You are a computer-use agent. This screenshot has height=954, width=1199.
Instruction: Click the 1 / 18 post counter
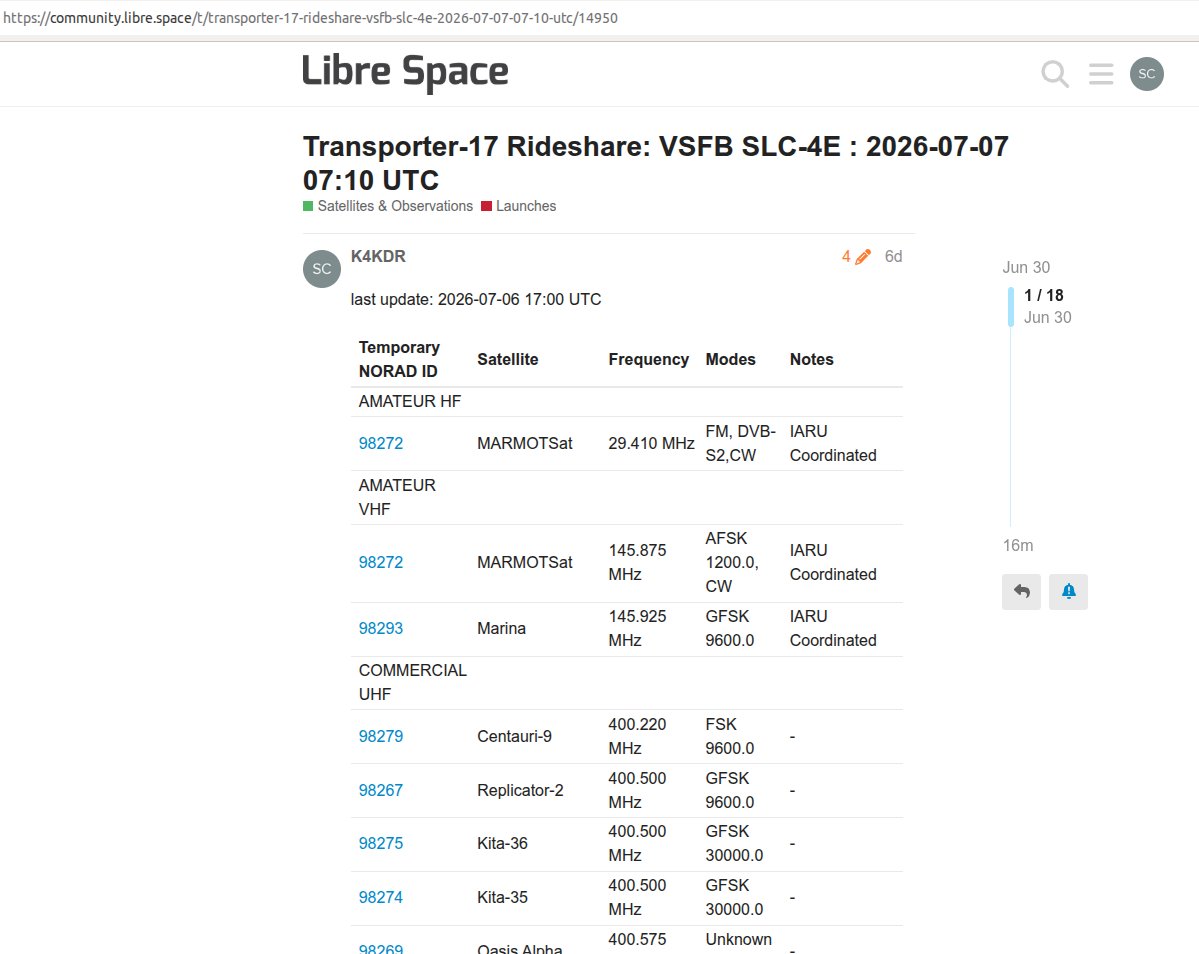click(1044, 295)
